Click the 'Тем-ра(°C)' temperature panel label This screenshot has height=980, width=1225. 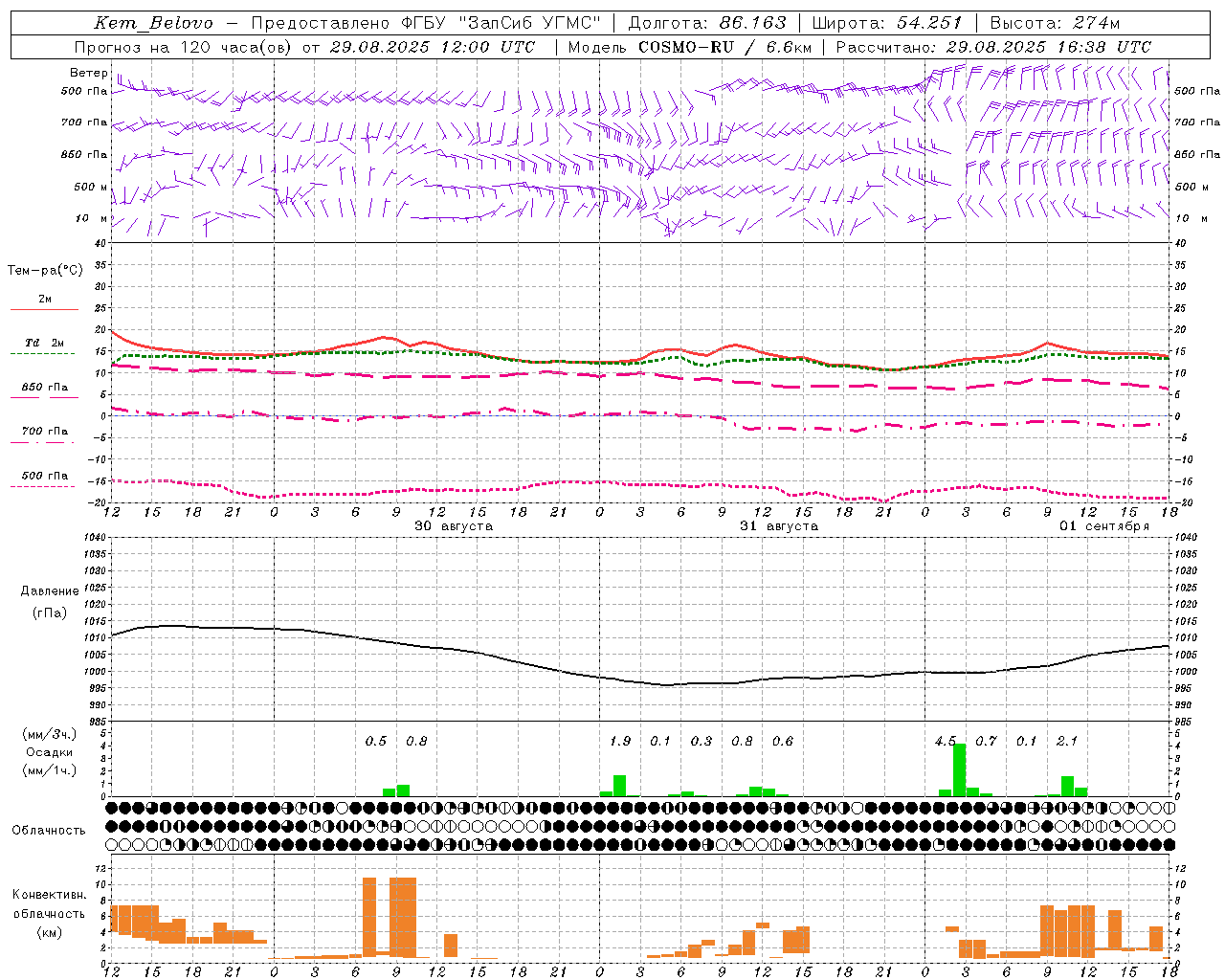[45, 271]
